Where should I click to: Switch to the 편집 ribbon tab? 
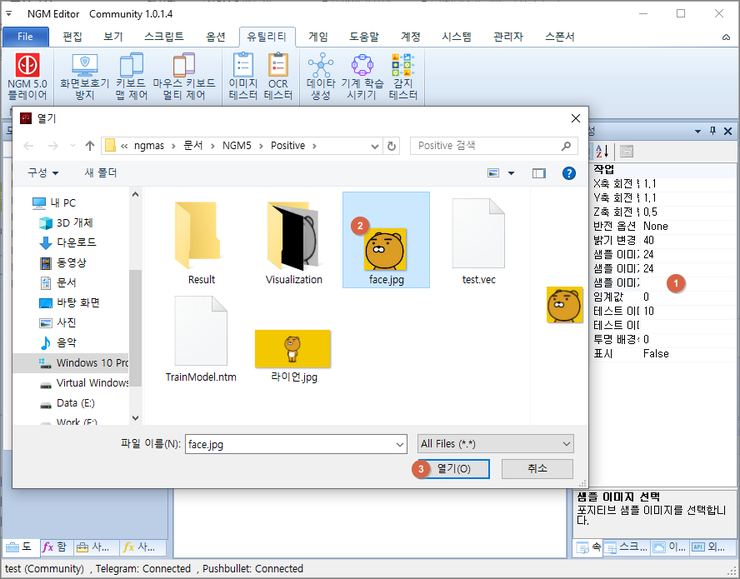pyautogui.click(x=72, y=37)
